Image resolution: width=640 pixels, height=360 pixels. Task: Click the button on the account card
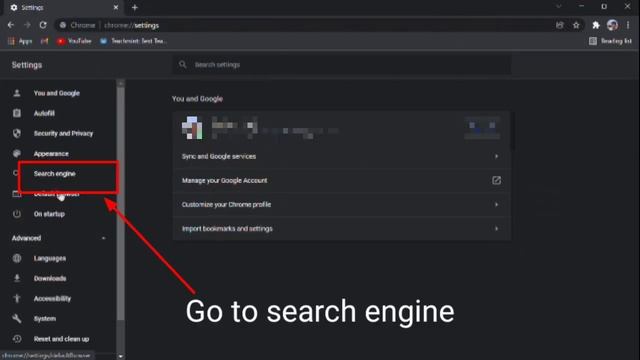(x=482, y=127)
